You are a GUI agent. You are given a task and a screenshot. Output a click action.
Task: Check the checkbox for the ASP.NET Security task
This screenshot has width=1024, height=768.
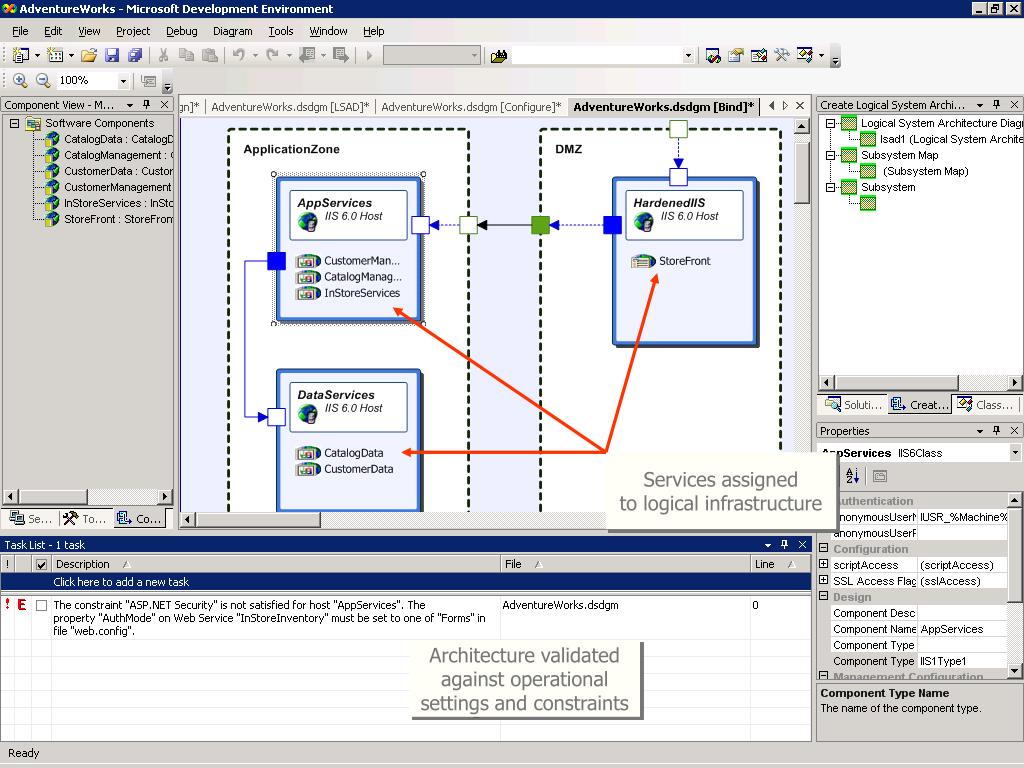41,605
